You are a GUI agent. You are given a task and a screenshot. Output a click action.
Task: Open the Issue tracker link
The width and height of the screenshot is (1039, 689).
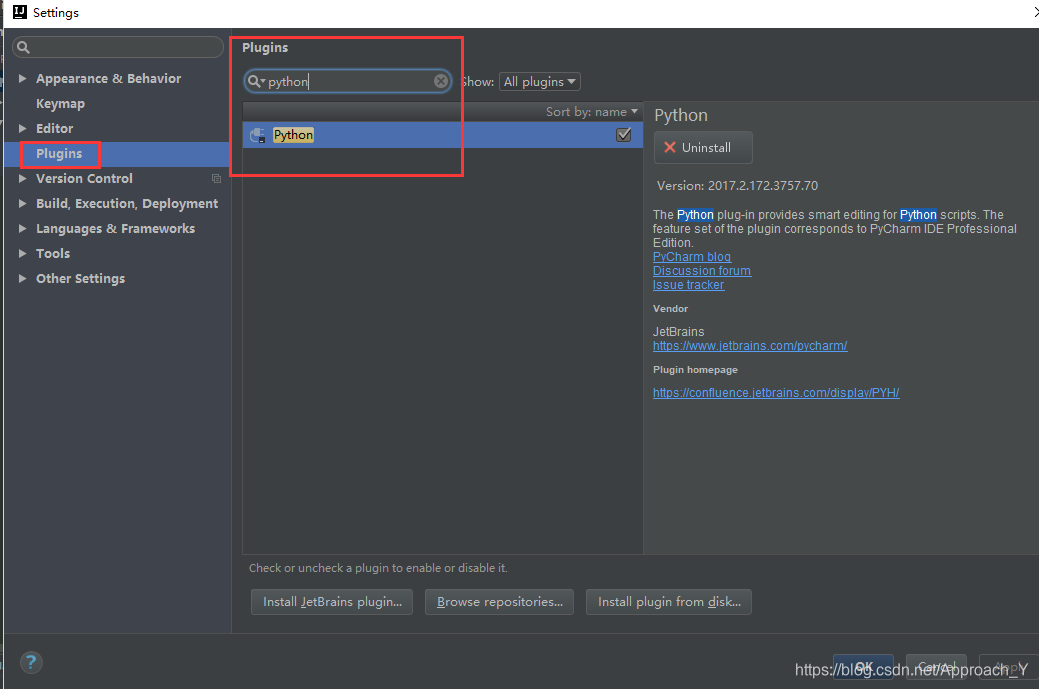click(688, 285)
